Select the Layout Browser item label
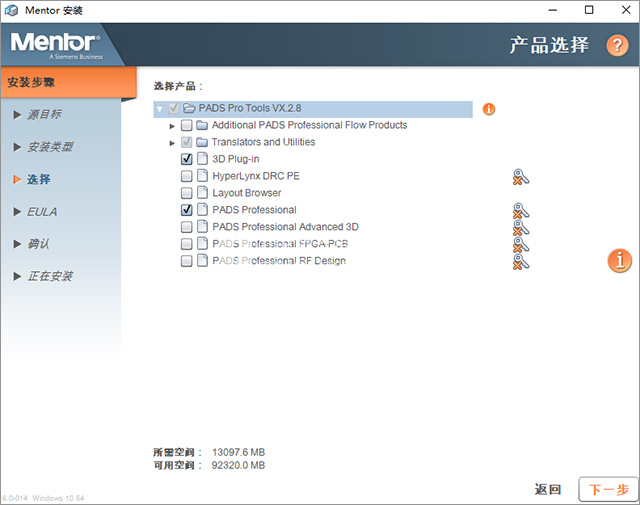 click(x=247, y=193)
